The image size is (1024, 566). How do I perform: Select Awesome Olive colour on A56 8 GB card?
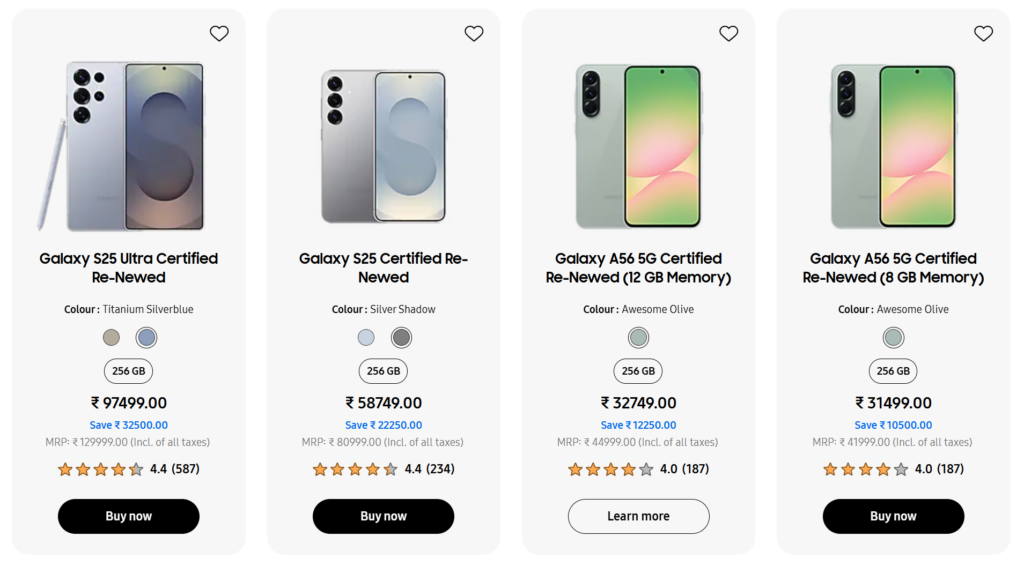[x=893, y=338]
